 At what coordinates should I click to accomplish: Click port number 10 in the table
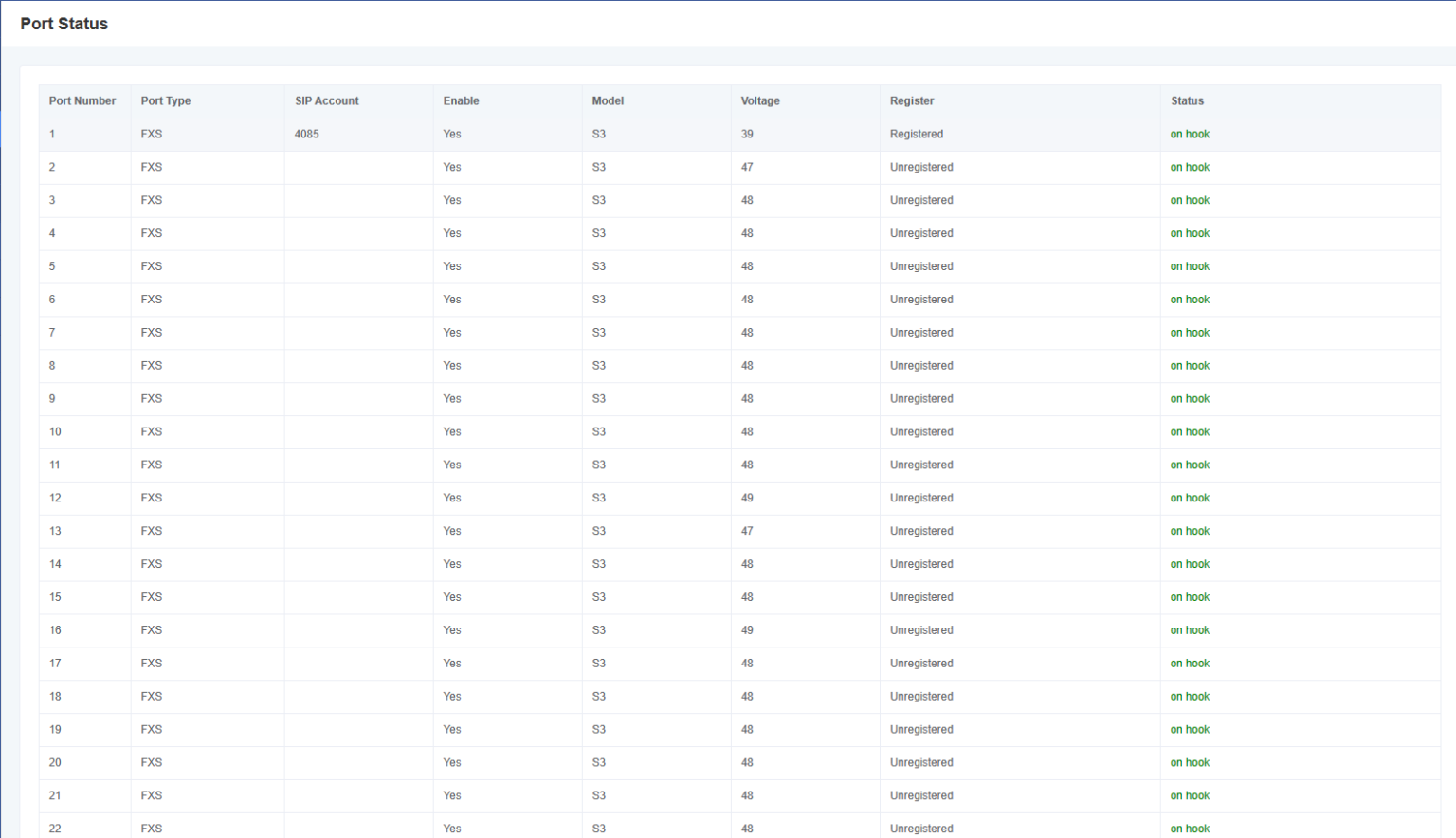55,432
